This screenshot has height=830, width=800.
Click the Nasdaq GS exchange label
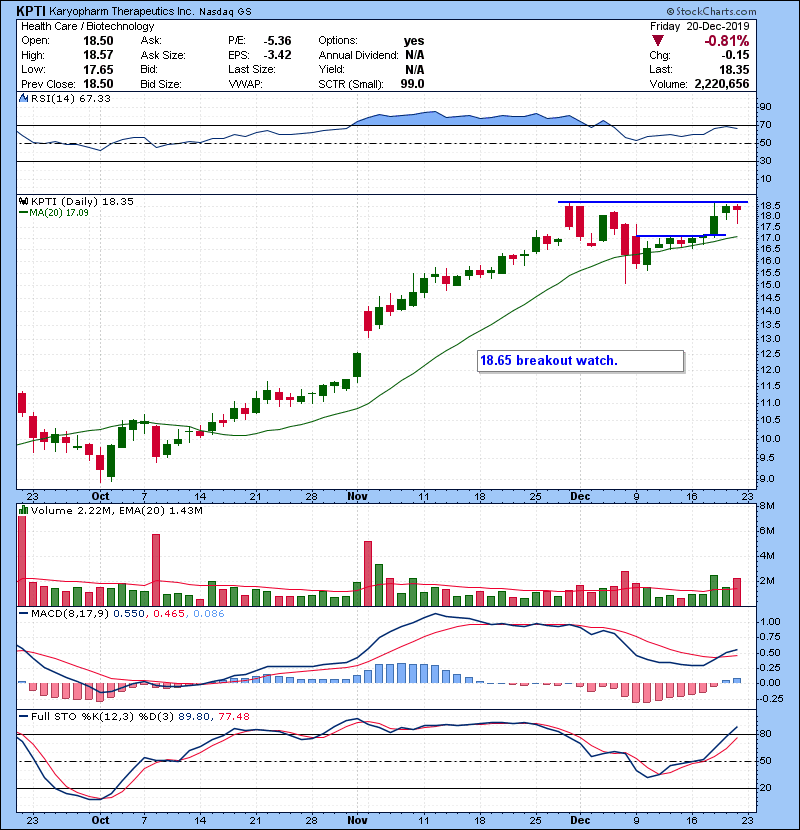(225, 11)
